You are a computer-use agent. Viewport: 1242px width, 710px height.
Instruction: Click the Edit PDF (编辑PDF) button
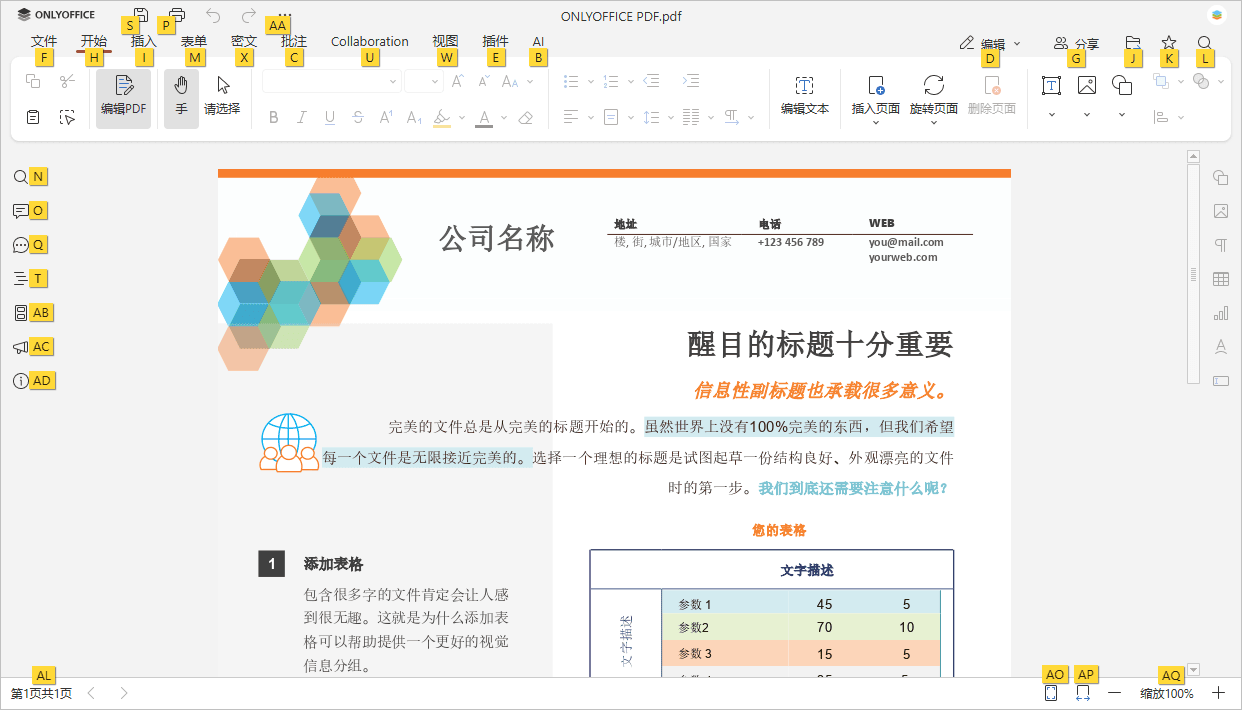(x=123, y=97)
